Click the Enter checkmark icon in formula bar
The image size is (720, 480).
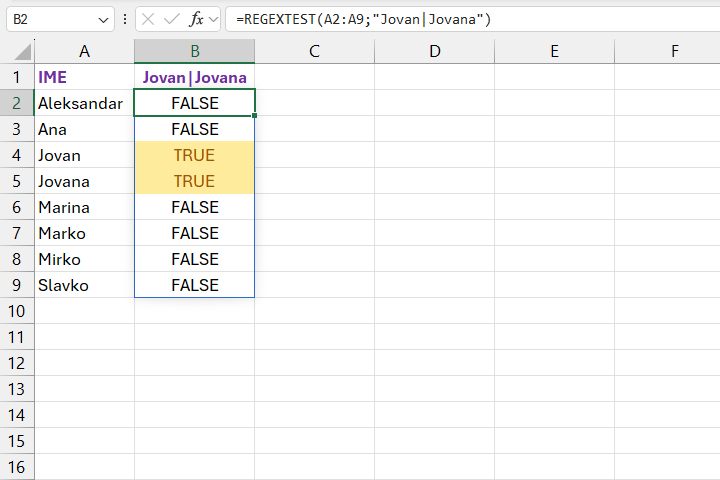coord(171,19)
